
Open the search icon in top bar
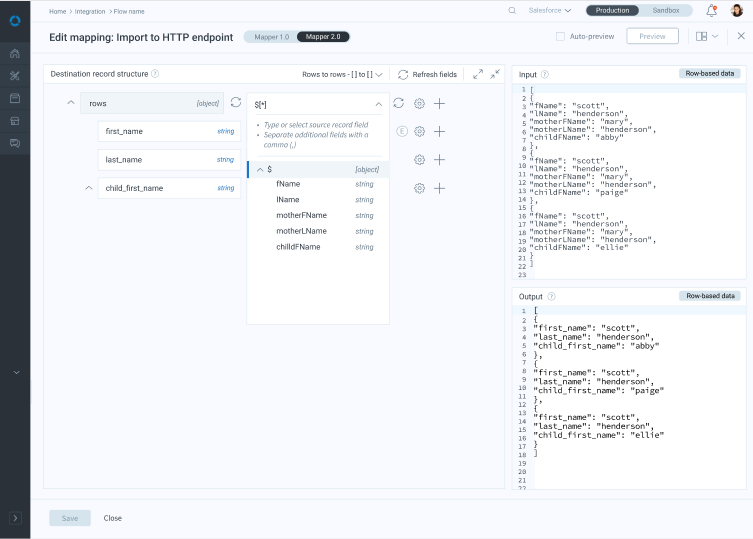coord(512,10)
